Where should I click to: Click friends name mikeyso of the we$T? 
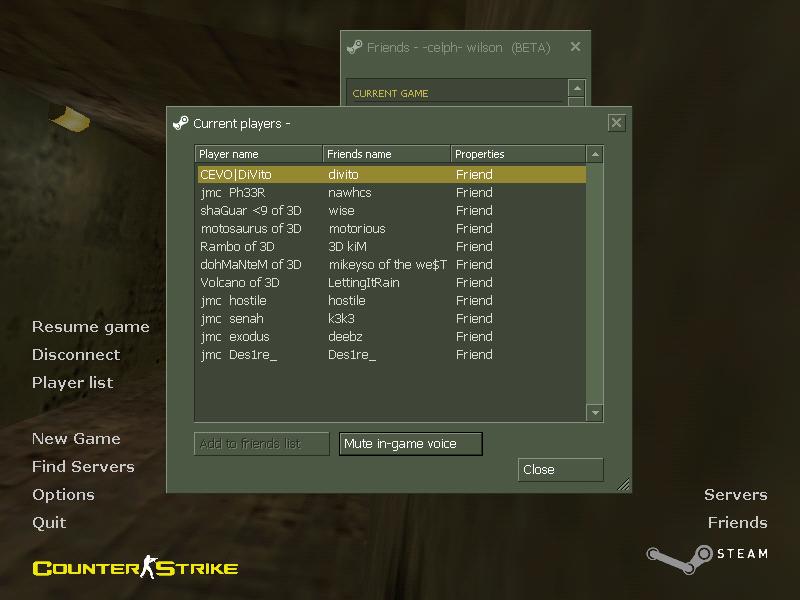click(x=388, y=264)
